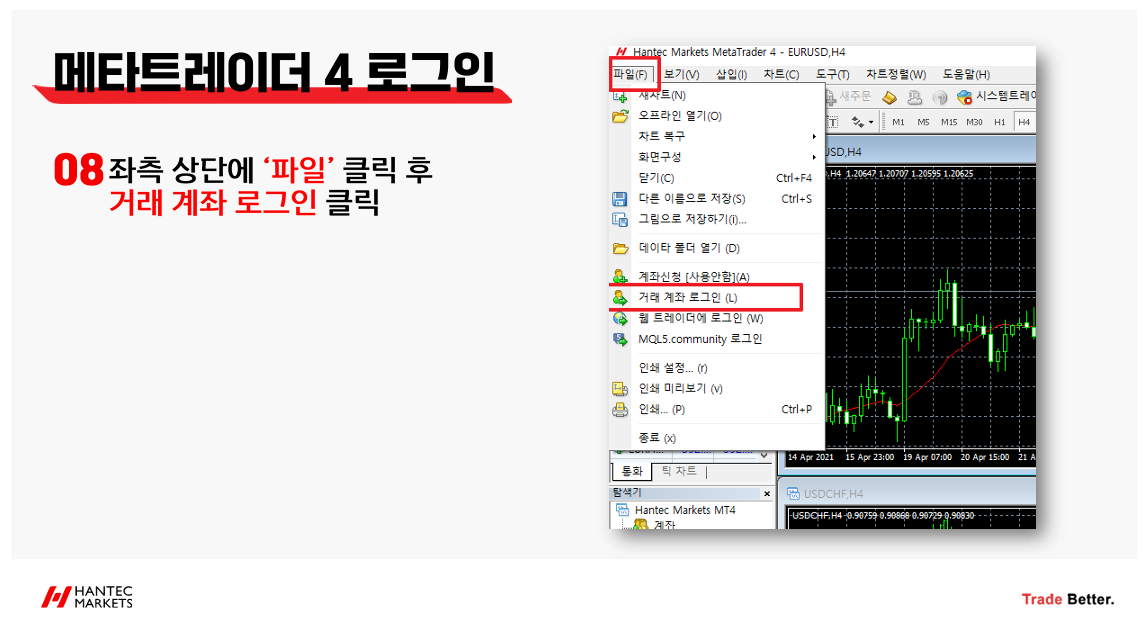Select Hantec Markets MT4 tree item
Viewport: 1148px width, 644px height.
pyautogui.click(x=685, y=510)
